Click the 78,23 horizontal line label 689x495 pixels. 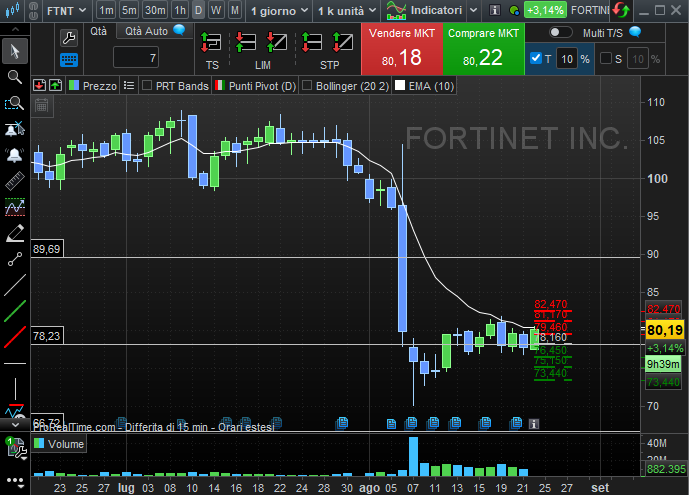coord(47,336)
